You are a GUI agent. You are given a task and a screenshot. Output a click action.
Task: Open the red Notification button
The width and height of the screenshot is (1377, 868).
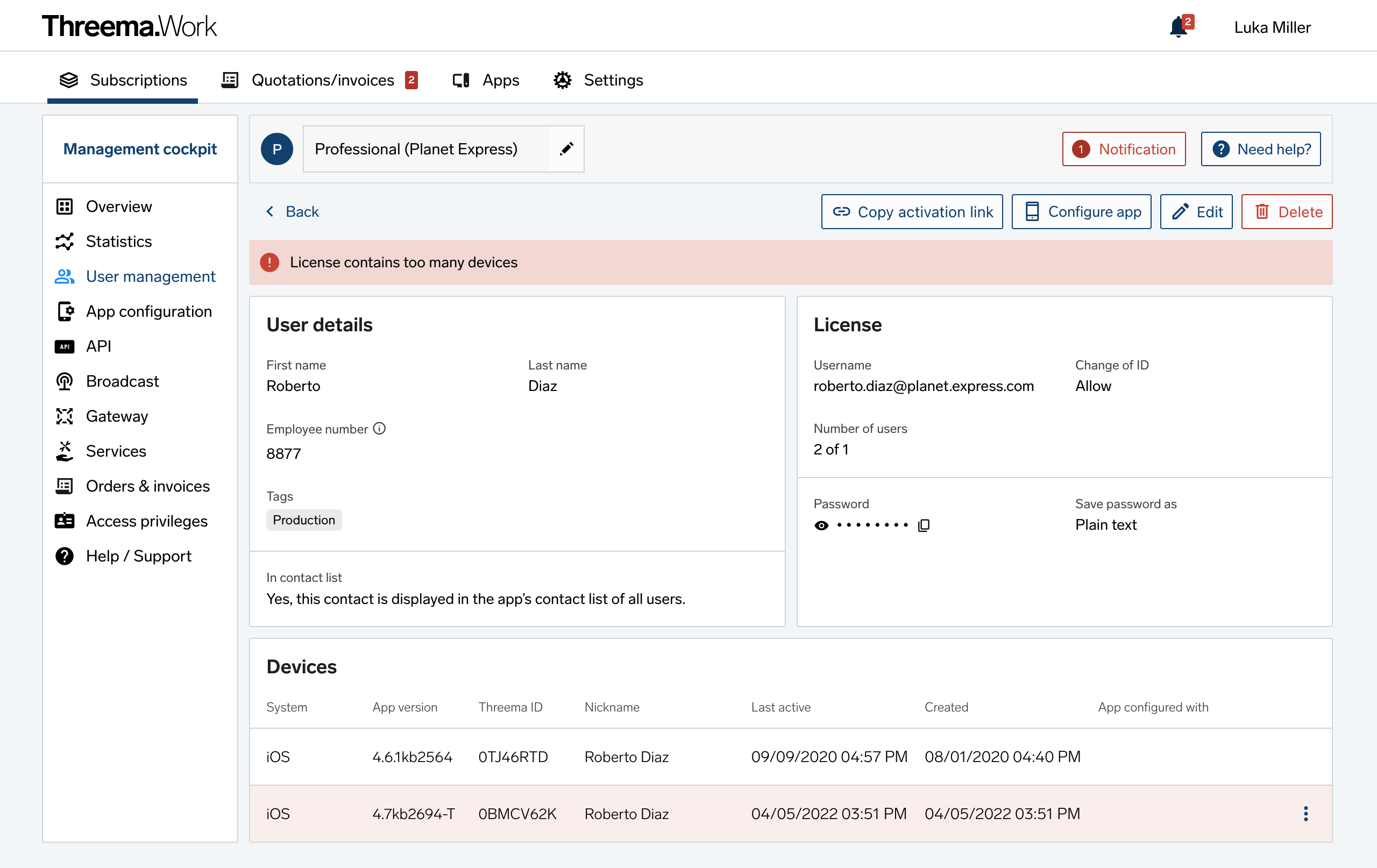(1124, 148)
